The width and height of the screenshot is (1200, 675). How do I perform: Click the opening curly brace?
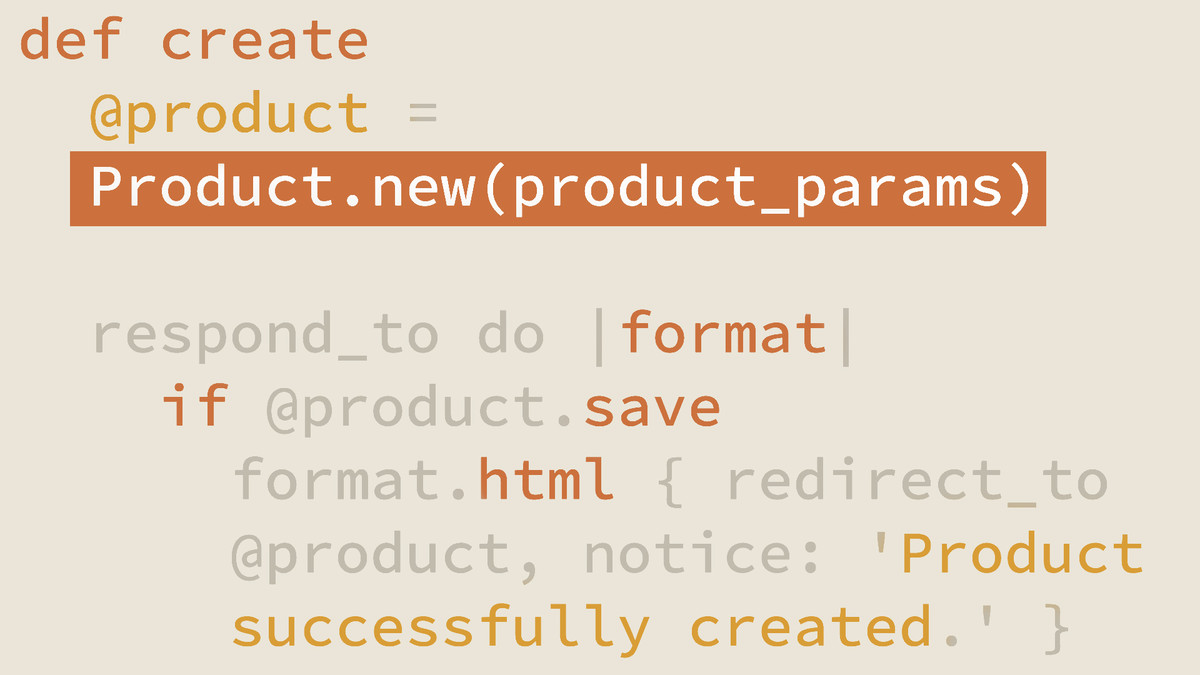tap(669, 481)
